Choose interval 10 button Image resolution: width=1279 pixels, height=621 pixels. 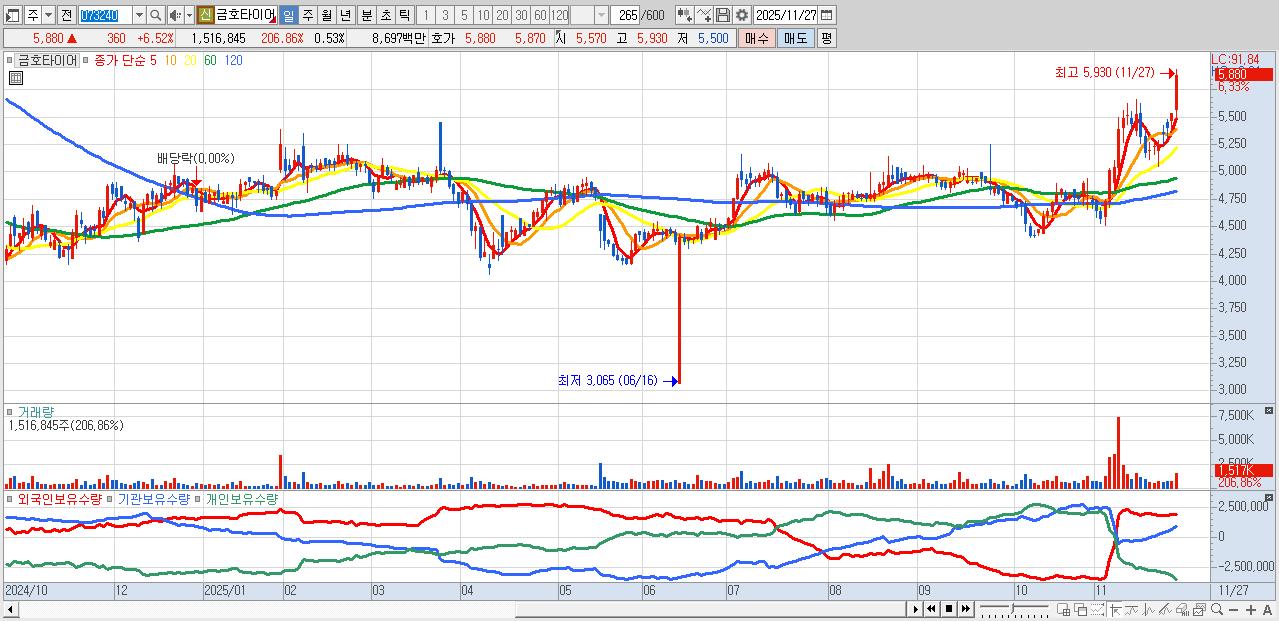(x=483, y=15)
